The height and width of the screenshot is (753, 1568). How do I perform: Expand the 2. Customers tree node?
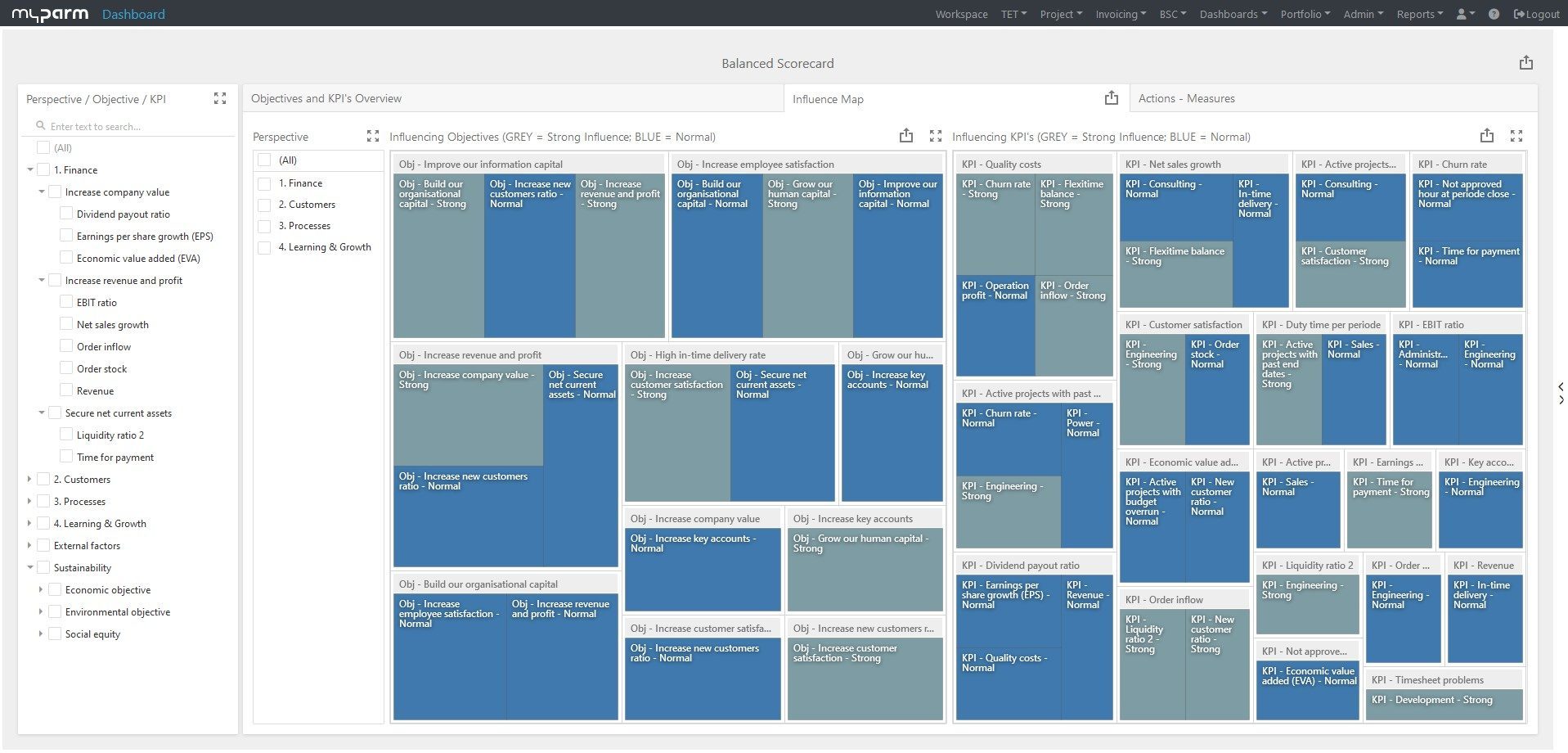tap(29, 479)
